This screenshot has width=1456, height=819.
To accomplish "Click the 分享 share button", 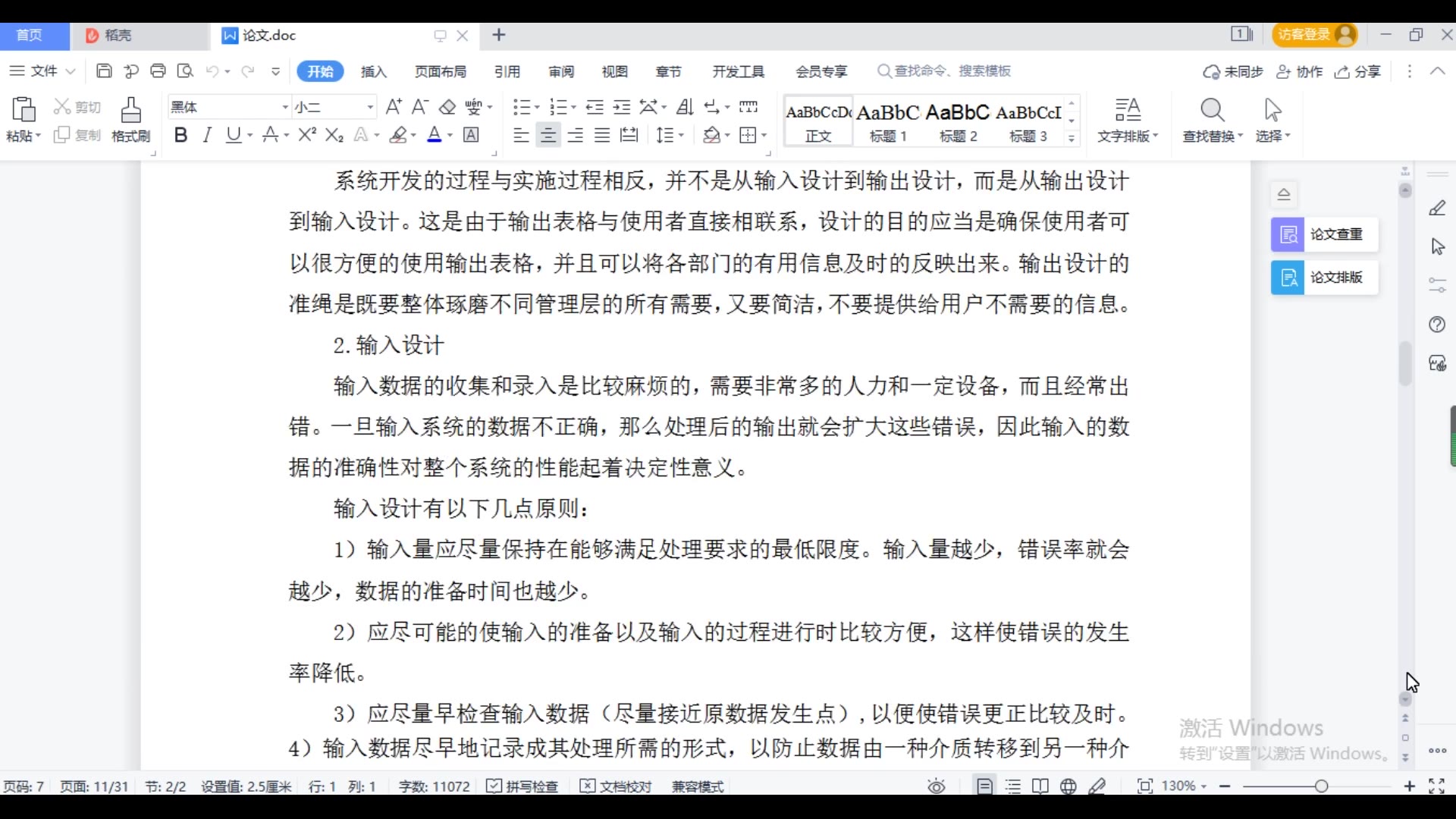I will [x=1358, y=71].
